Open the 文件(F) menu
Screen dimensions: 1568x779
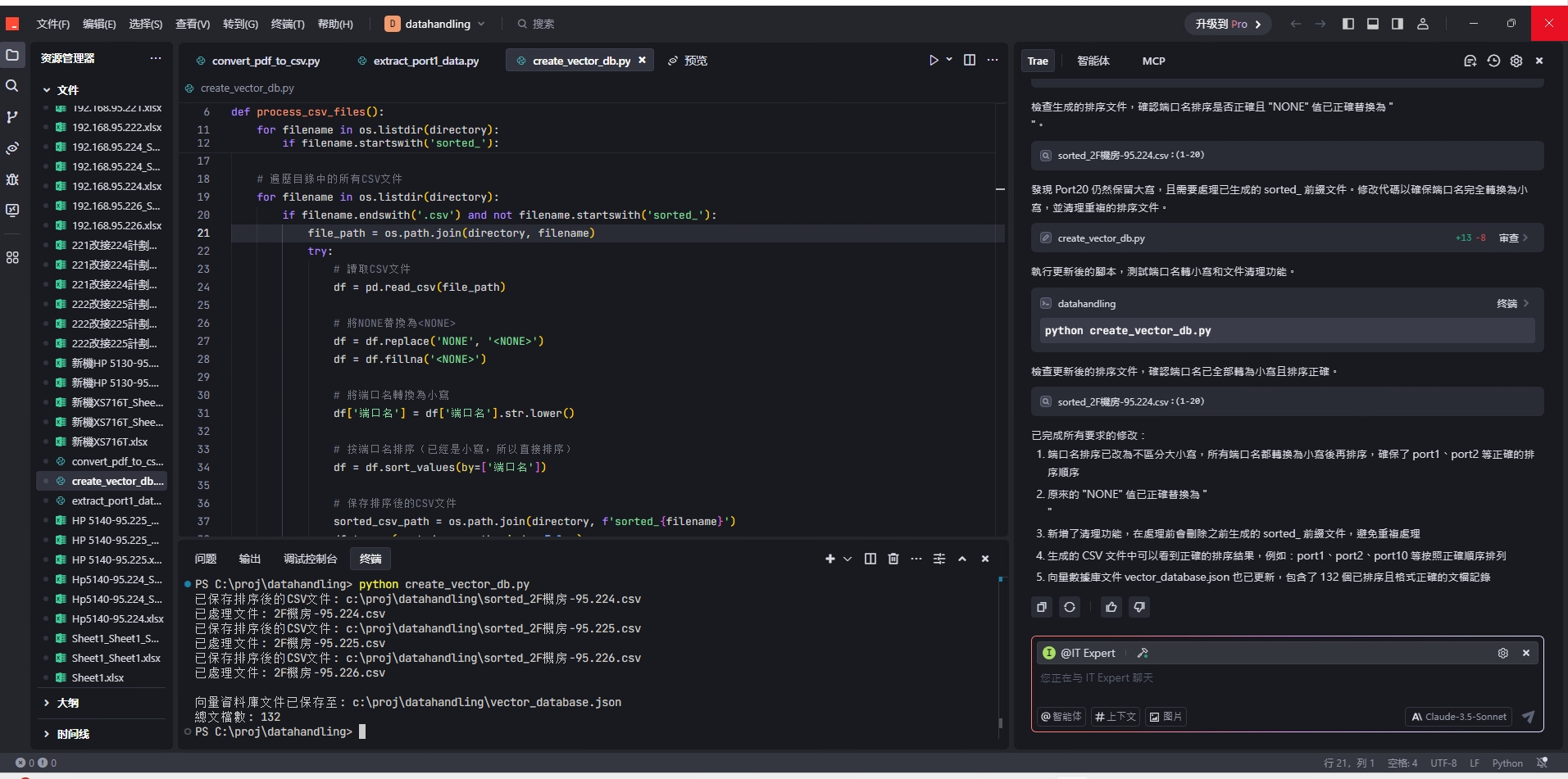[53, 24]
